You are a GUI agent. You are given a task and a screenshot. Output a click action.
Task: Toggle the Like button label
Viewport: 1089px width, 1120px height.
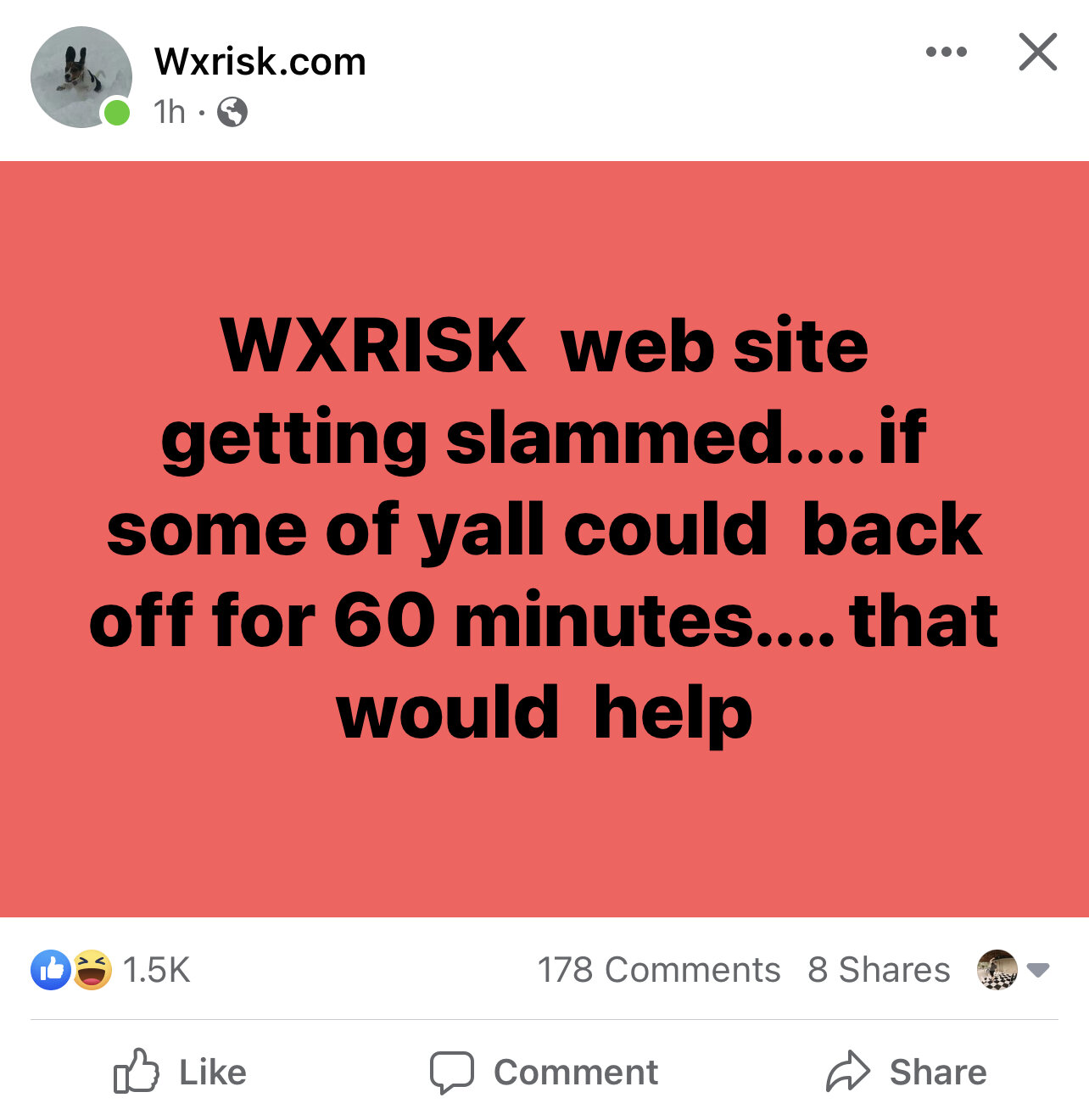tap(213, 1073)
